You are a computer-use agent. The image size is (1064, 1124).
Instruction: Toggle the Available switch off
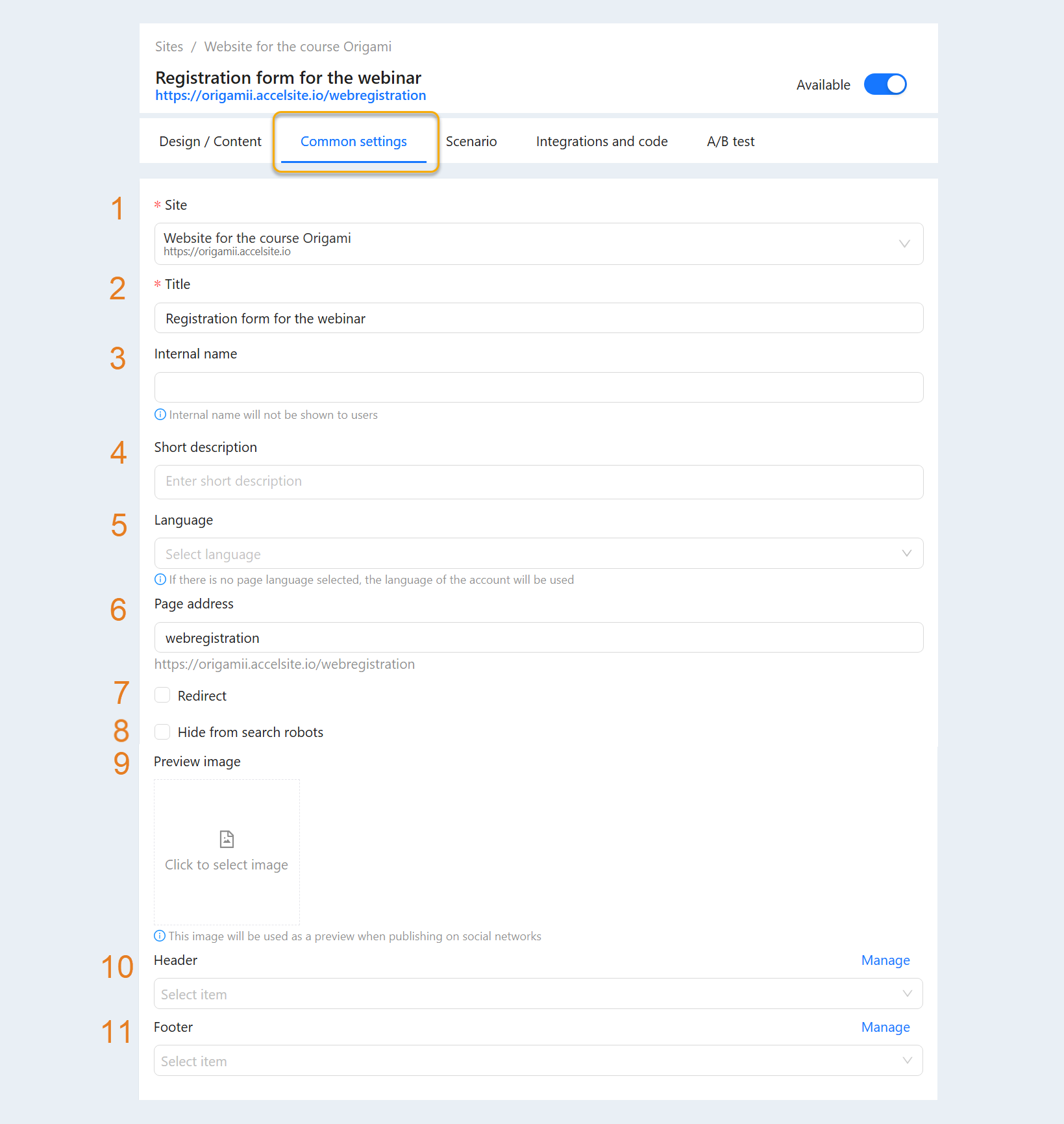tap(885, 84)
